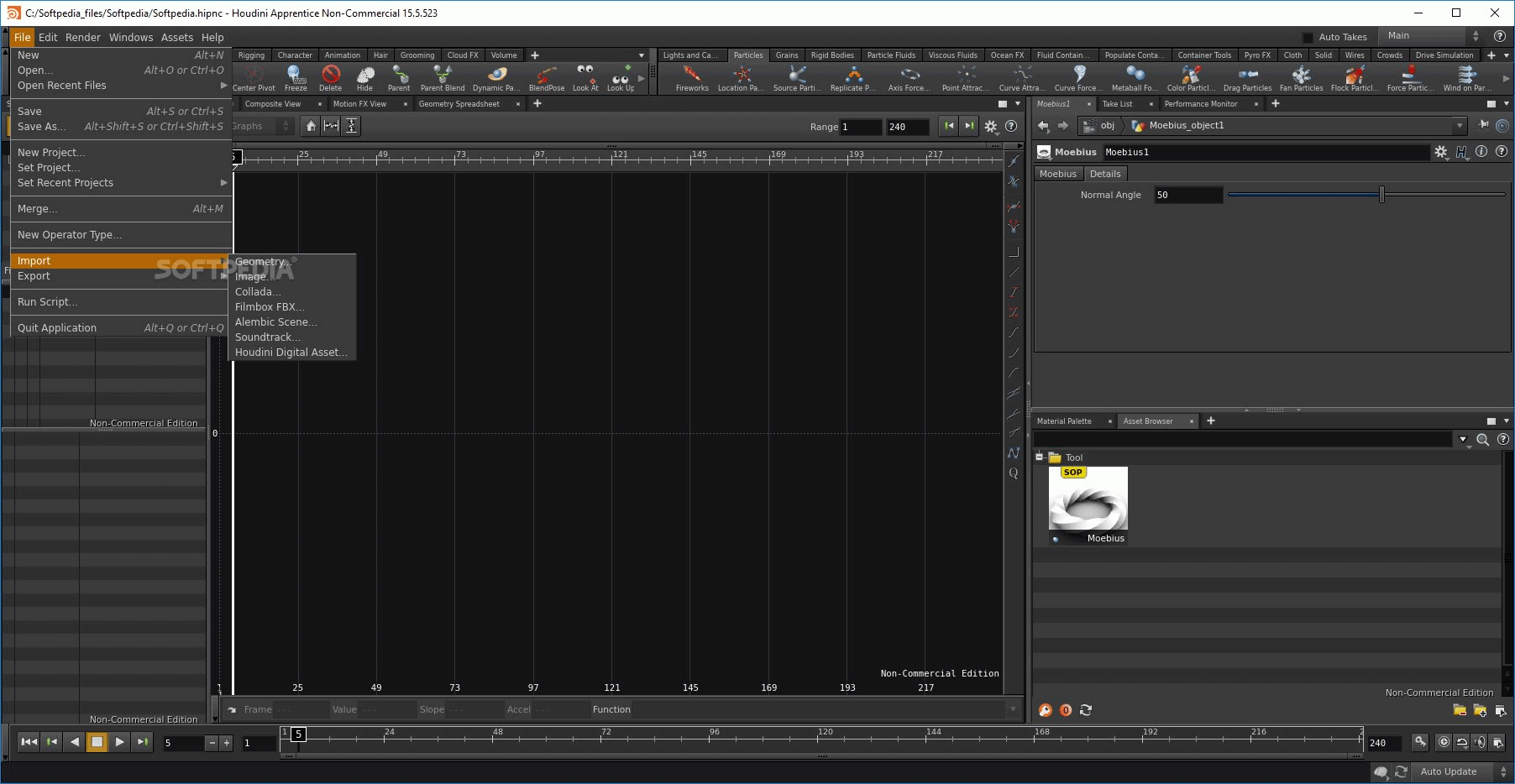
Task: Select the Flock Particles tool
Action: tap(1355, 78)
